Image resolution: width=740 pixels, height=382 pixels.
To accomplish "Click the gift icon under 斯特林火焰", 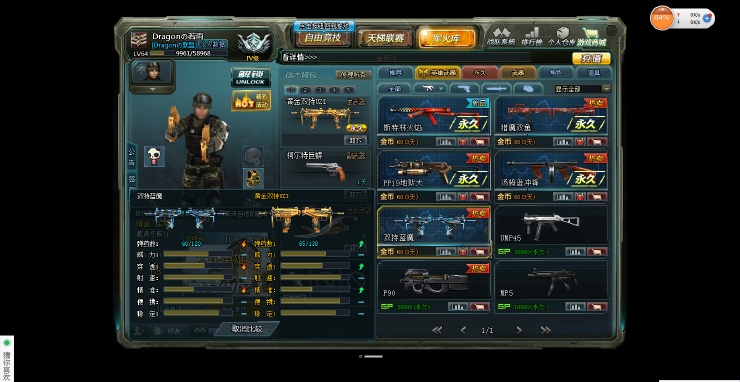I will 462,142.
